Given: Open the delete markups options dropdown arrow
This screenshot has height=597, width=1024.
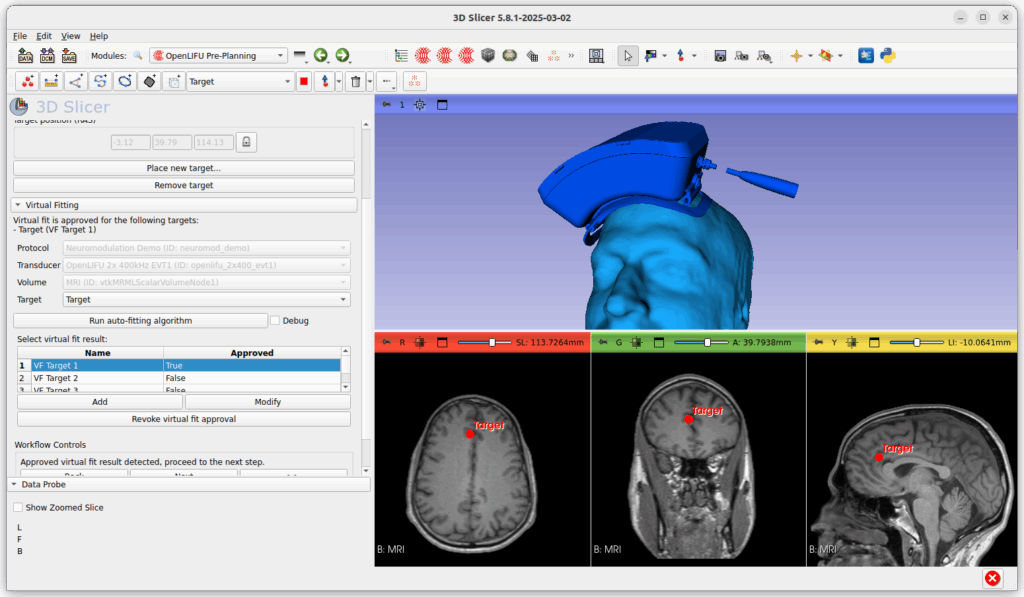Looking at the screenshot, I should tap(370, 82).
